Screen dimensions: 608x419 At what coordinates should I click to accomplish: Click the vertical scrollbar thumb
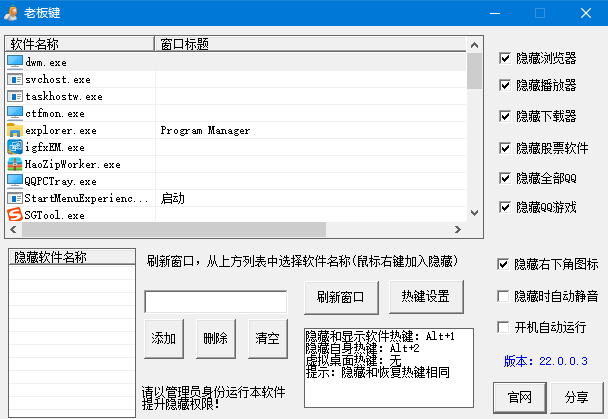[474, 71]
